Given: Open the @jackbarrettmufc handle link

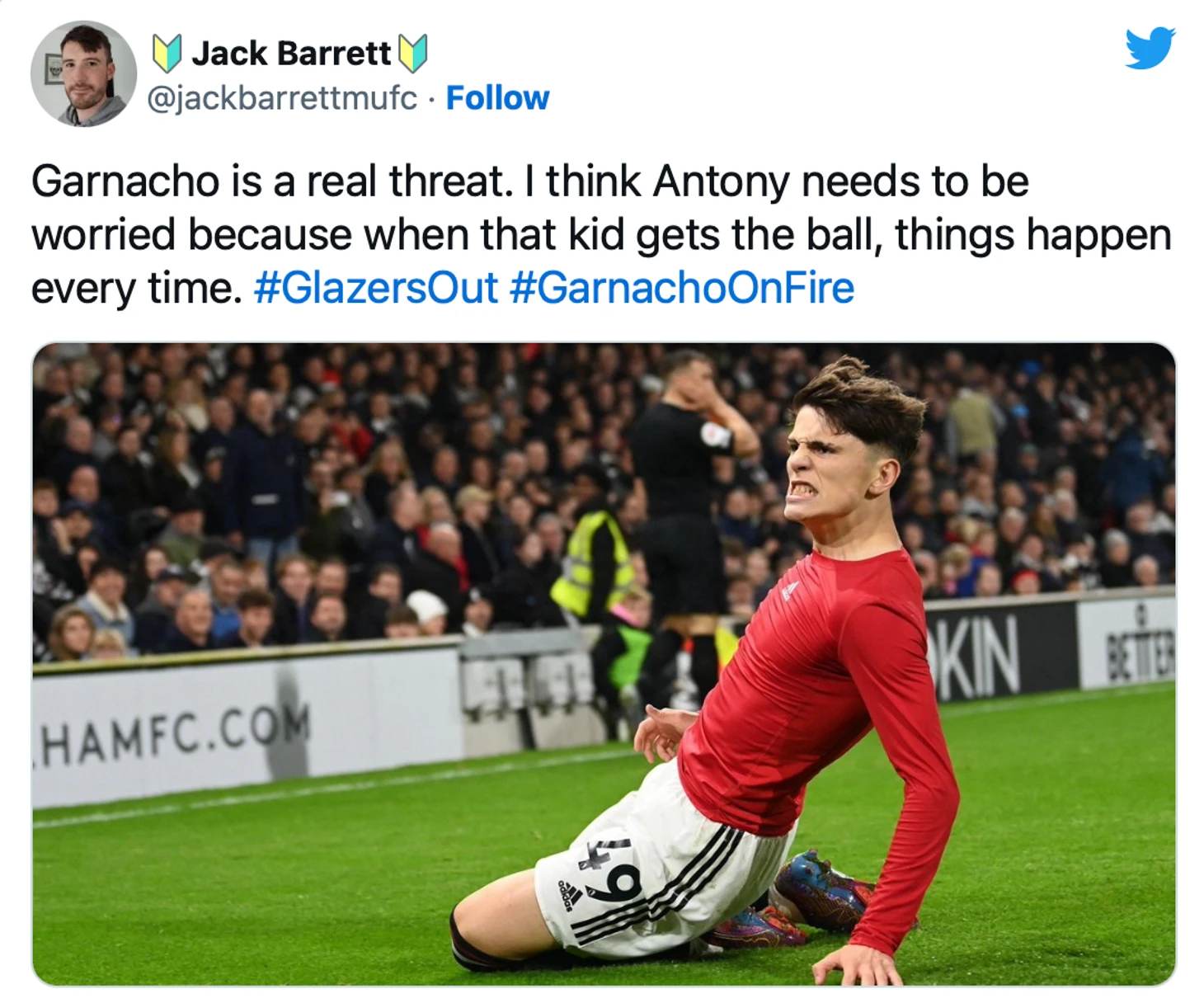Looking at the screenshot, I should 282,98.
